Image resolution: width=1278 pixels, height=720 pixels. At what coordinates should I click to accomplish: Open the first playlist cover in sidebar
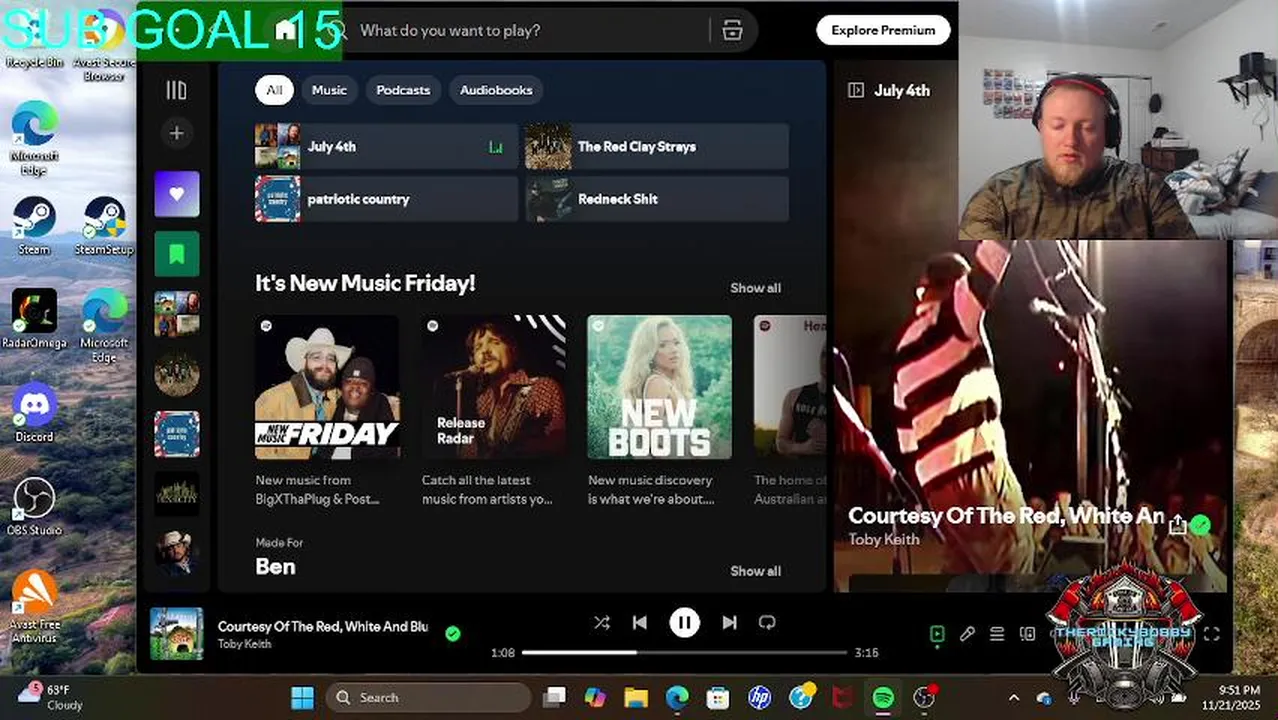pos(177,314)
